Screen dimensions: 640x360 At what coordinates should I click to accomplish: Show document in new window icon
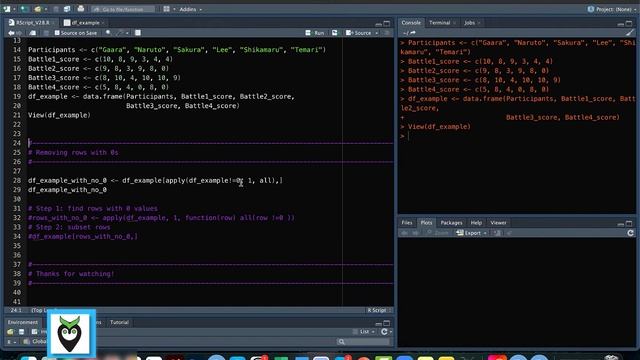pos(33,33)
